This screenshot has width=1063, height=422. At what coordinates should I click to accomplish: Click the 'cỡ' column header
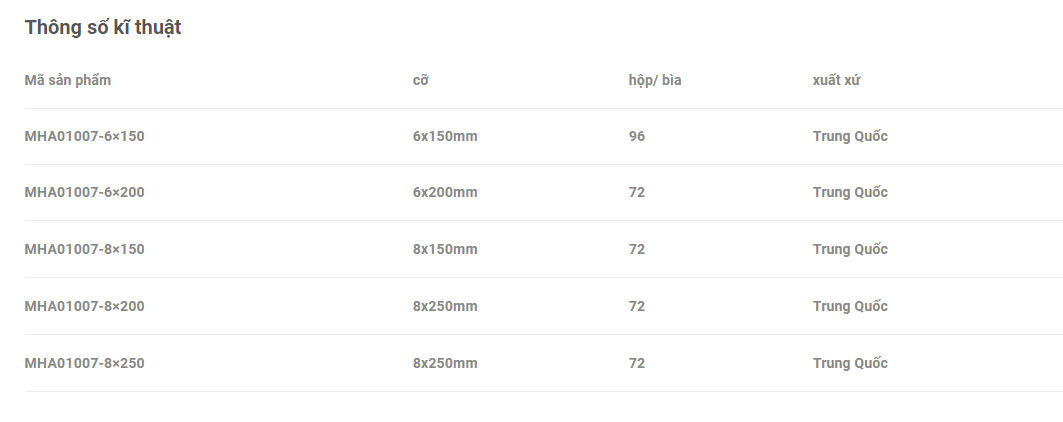420,80
